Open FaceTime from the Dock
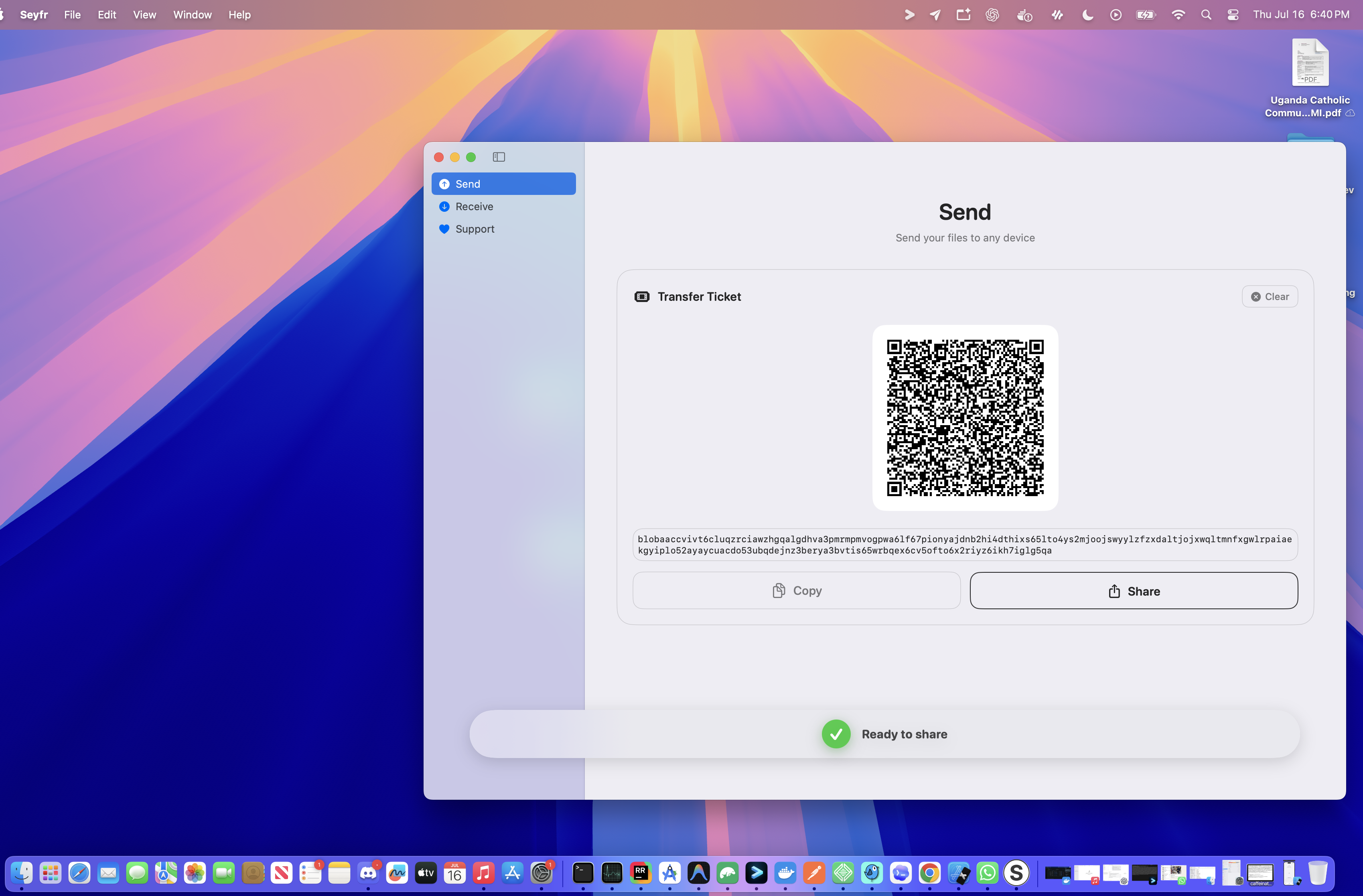This screenshot has width=1363, height=896. [223, 872]
